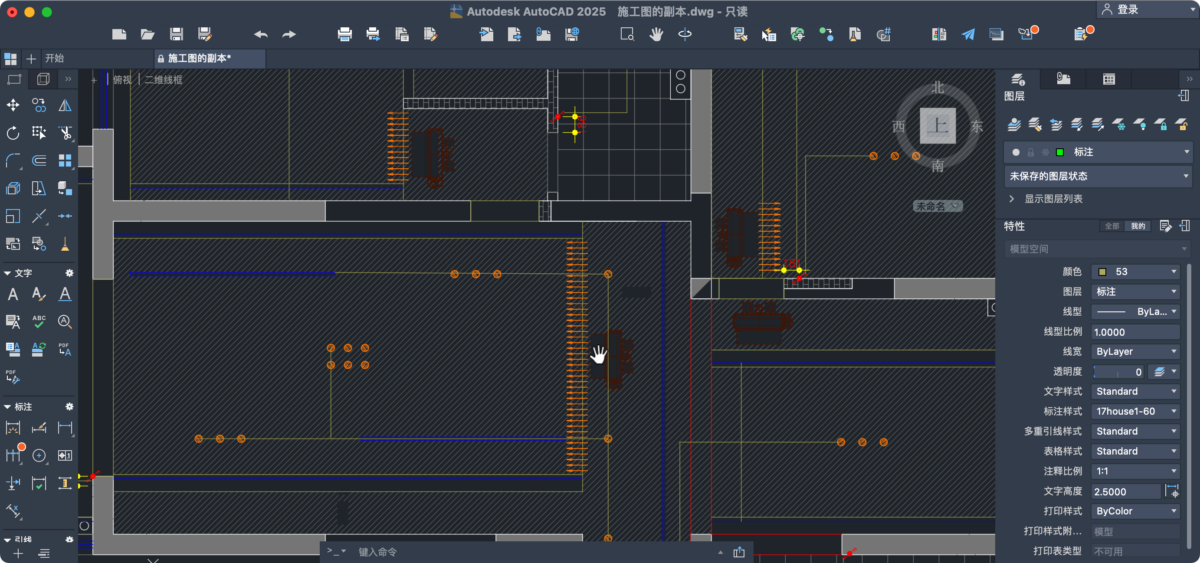Viewport: 1200px width, 563px height.
Task: Select the Array tool
Action: click(65, 160)
